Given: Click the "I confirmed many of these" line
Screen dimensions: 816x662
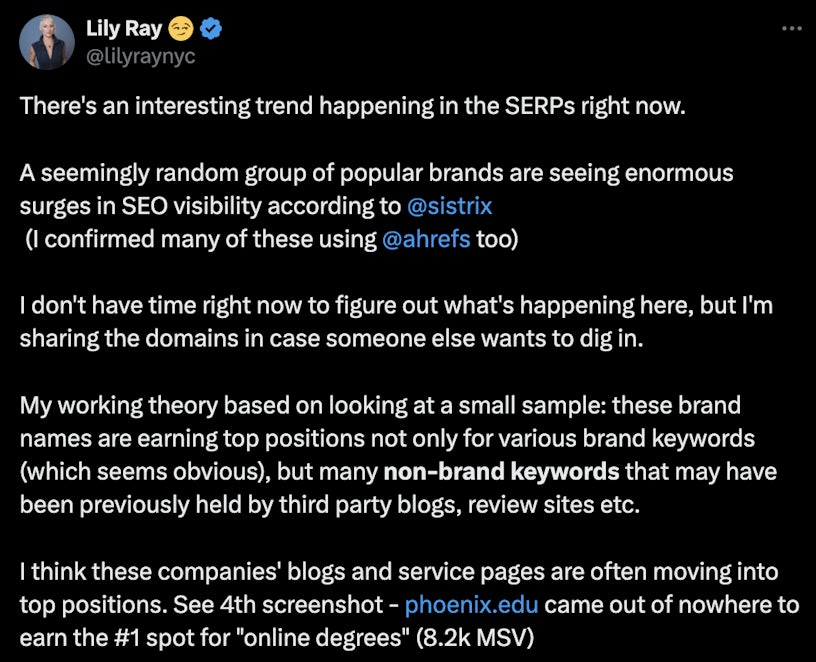Looking at the screenshot, I should click(200, 241).
